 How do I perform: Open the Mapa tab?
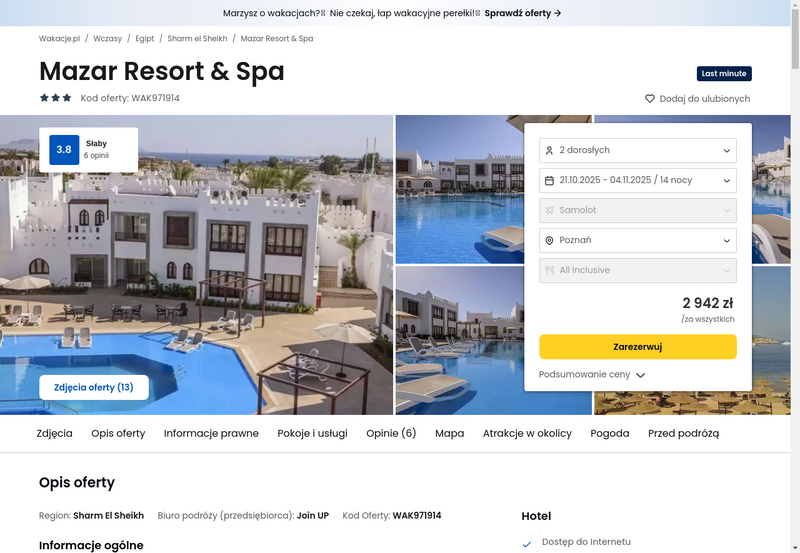449,433
